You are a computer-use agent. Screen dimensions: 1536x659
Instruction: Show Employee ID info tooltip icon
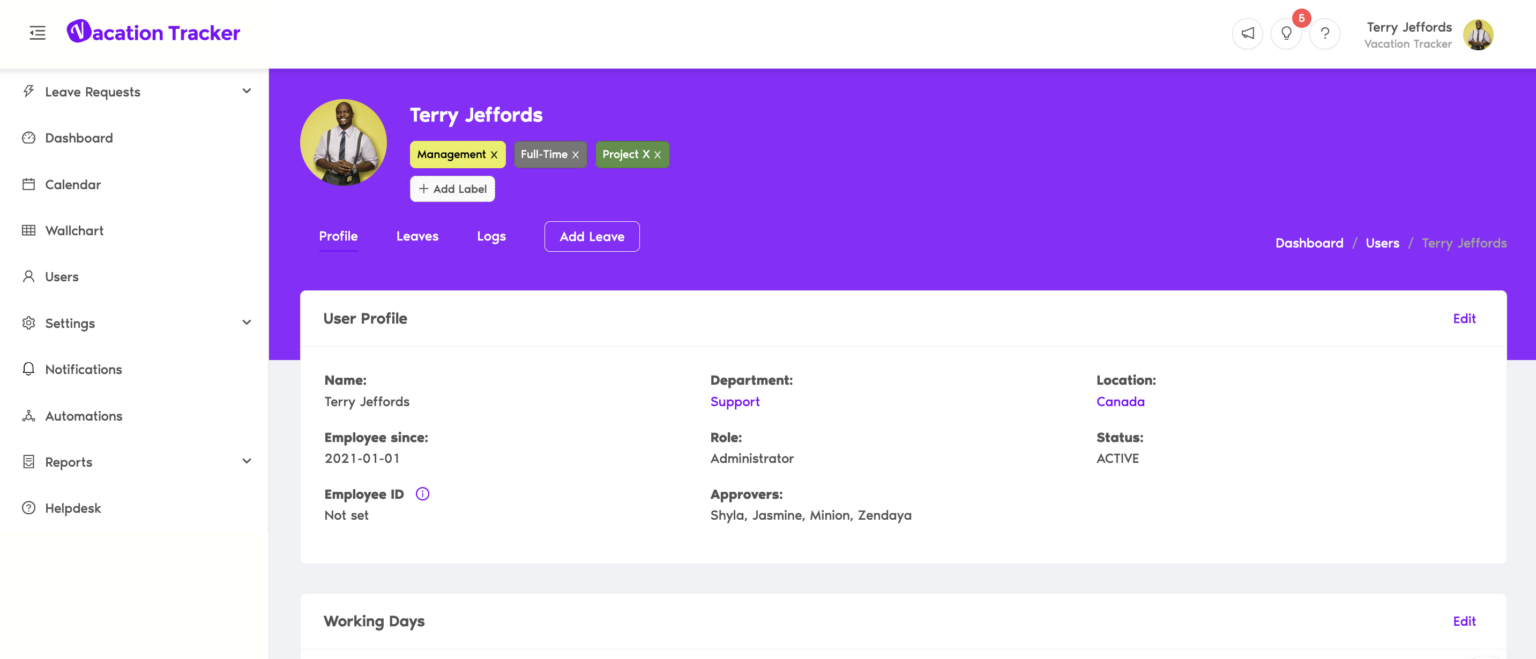click(422, 494)
